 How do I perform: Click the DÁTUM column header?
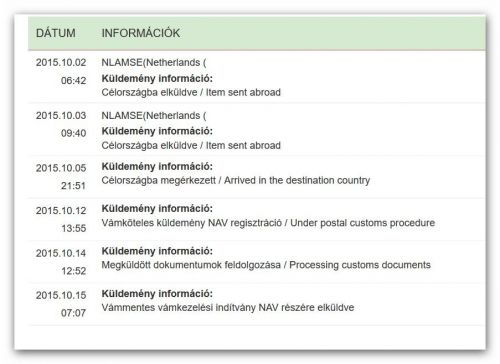[x=56, y=33]
